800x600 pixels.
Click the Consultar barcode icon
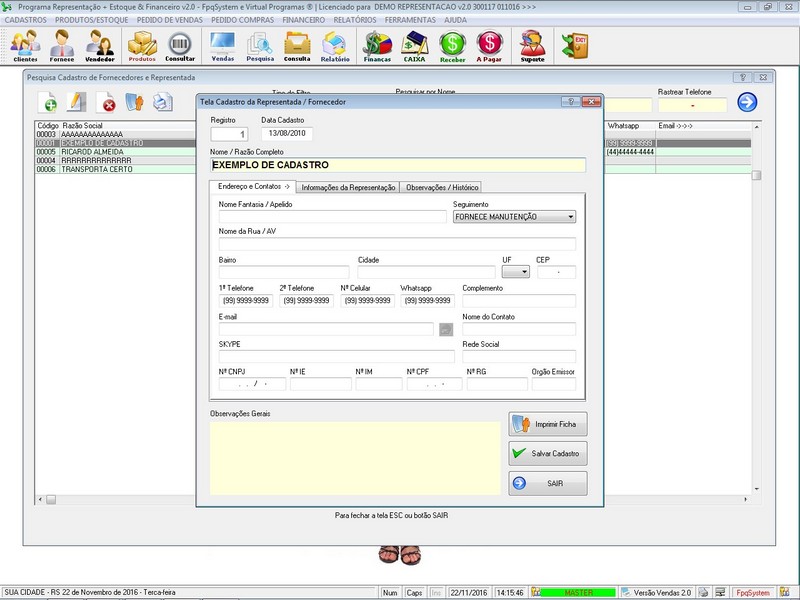tap(180, 45)
